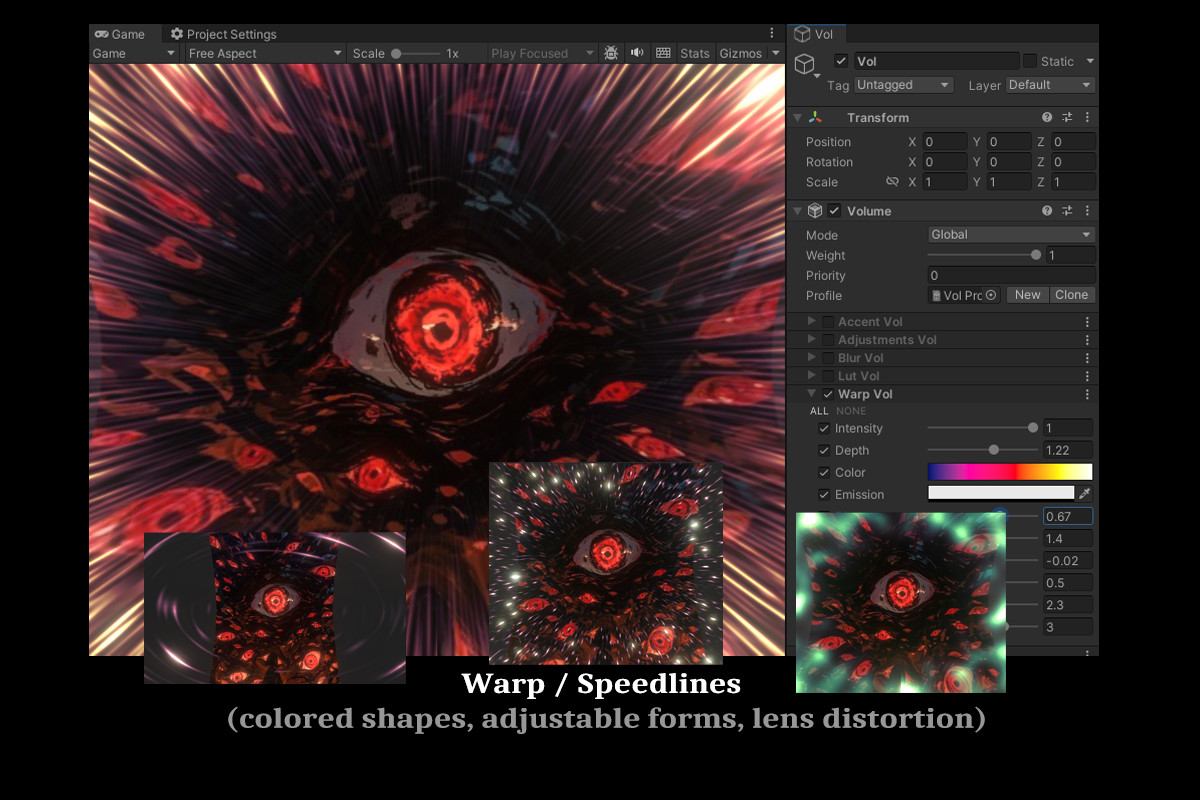Click the Transform component icon
Image resolution: width=1200 pixels, height=800 pixels.
[x=815, y=117]
